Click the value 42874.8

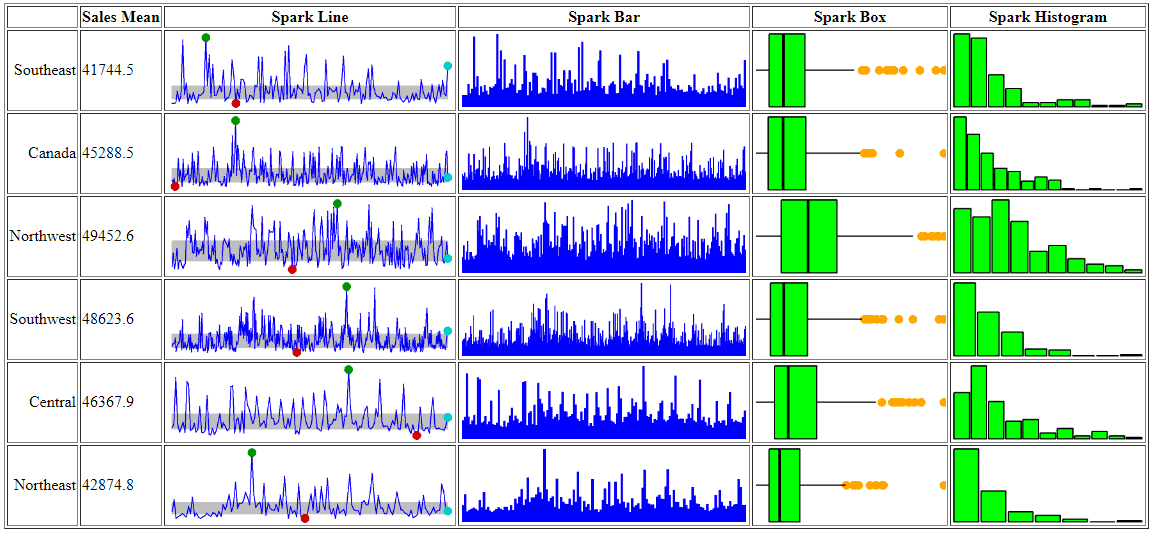[108, 486]
